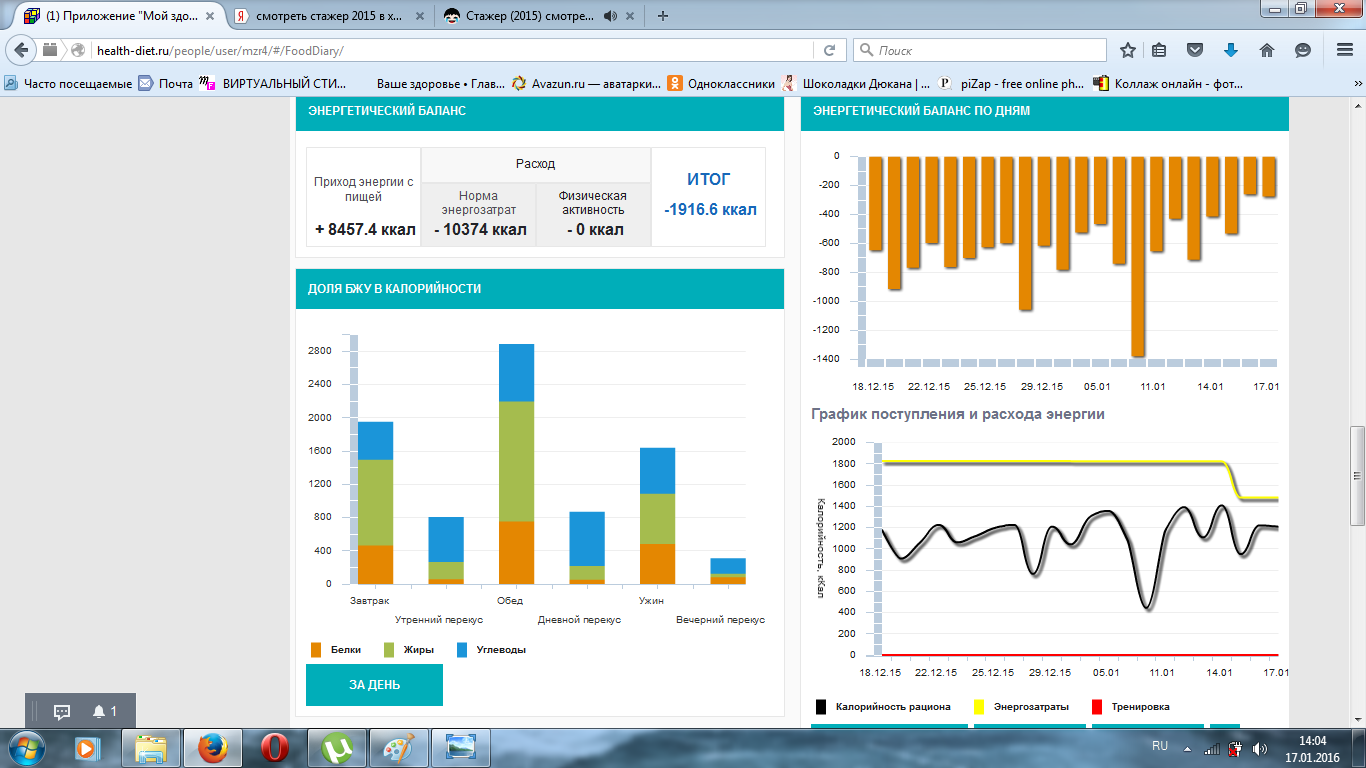Click the yellow Энергозатраты legend swatch
This screenshot has height=768, width=1366.
pyautogui.click(x=980, y=707)
